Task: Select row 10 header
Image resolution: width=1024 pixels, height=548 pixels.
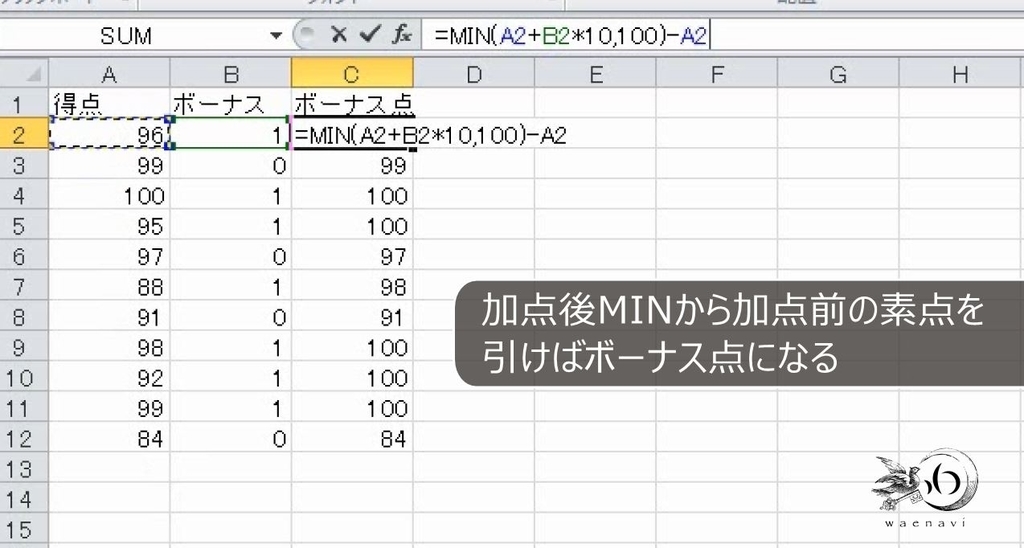Action: (24, 378)
